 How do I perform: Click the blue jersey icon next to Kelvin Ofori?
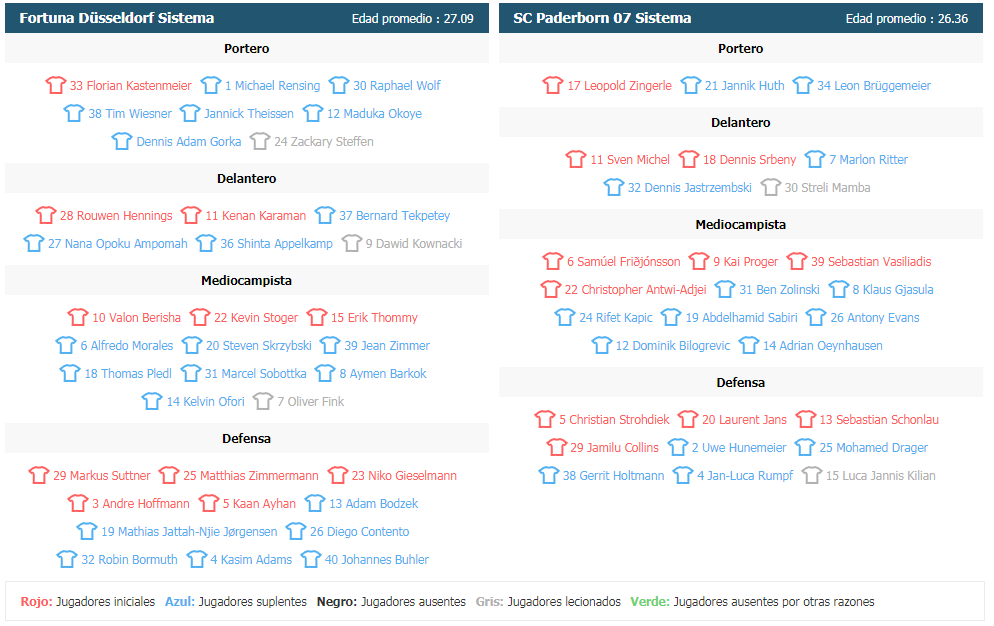coord(152,401)
